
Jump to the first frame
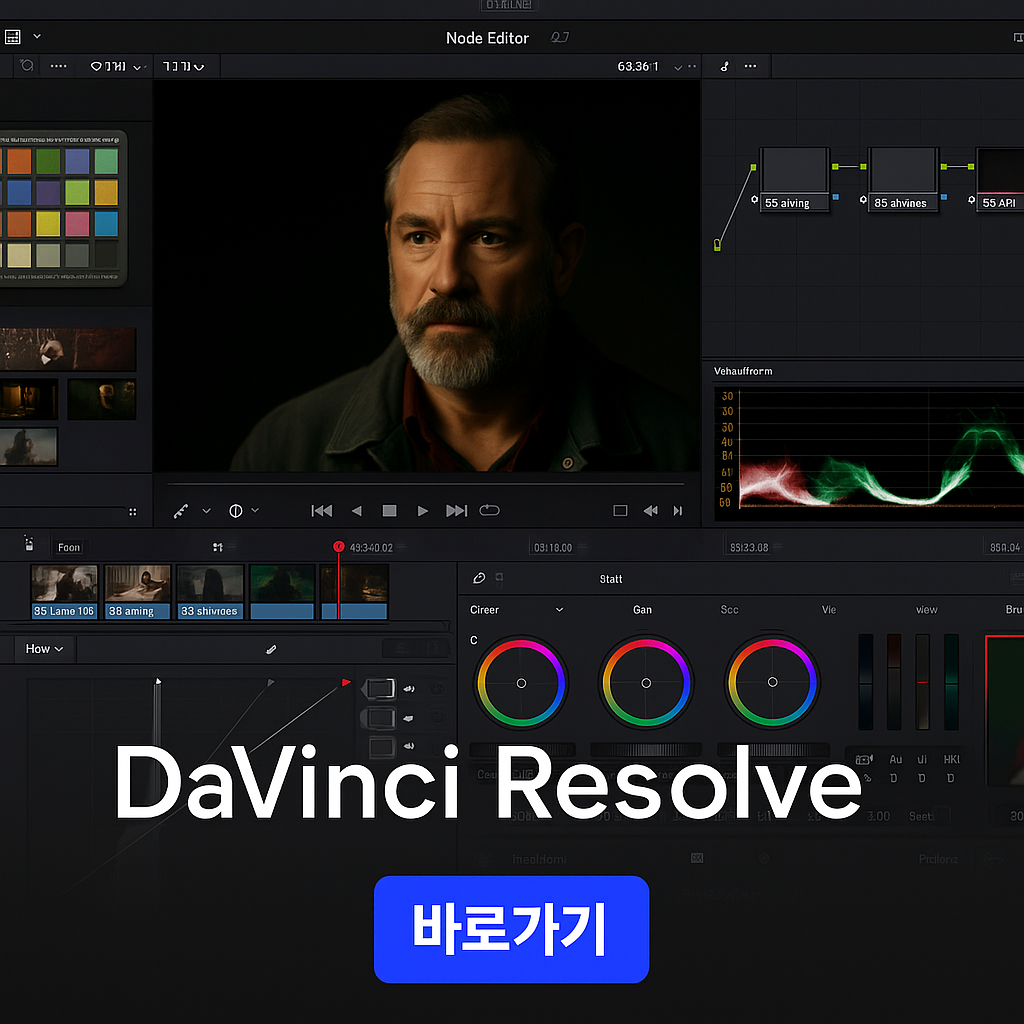[x=322, y=511]
